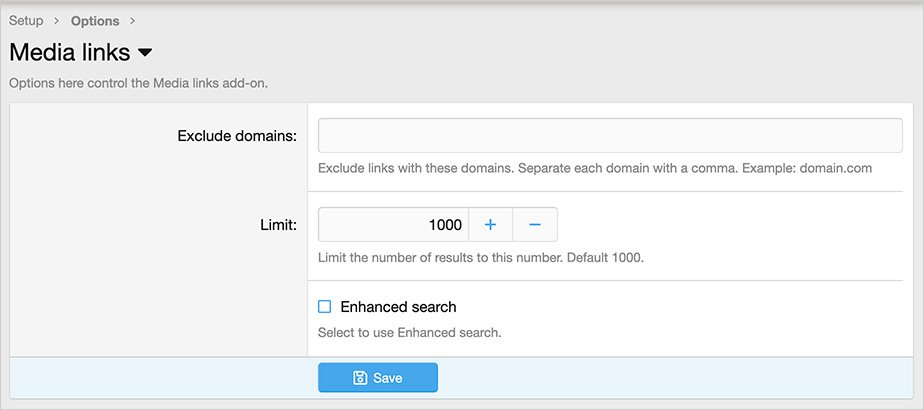Decrease the limit with the minus button

pyautogui.click(x=535, y=225)
